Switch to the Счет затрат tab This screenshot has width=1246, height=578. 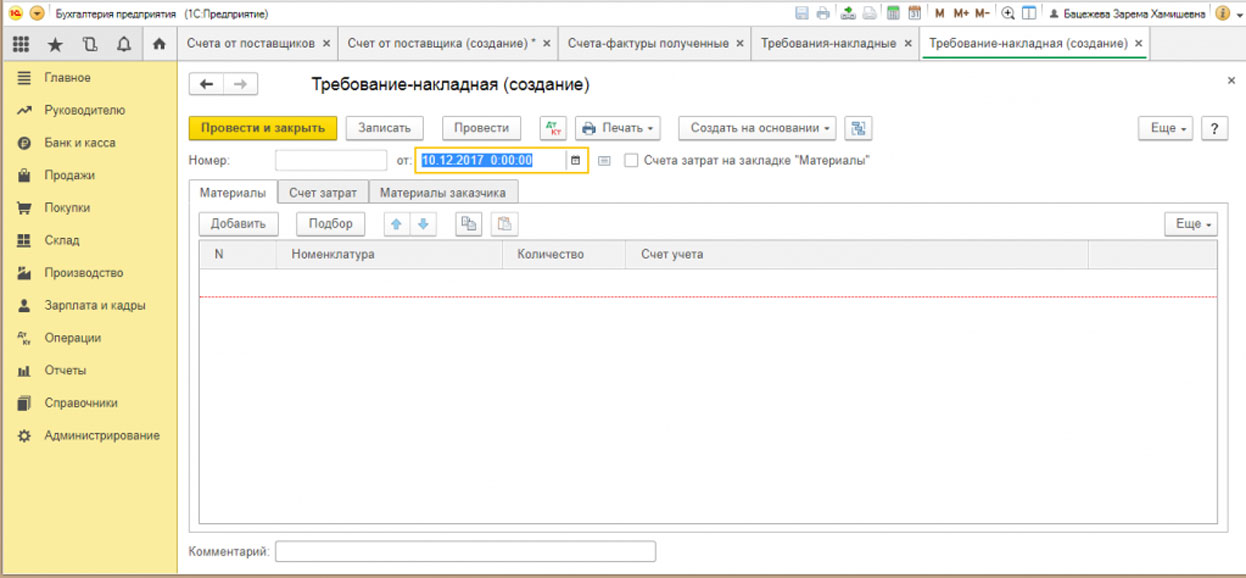point(323,192)
